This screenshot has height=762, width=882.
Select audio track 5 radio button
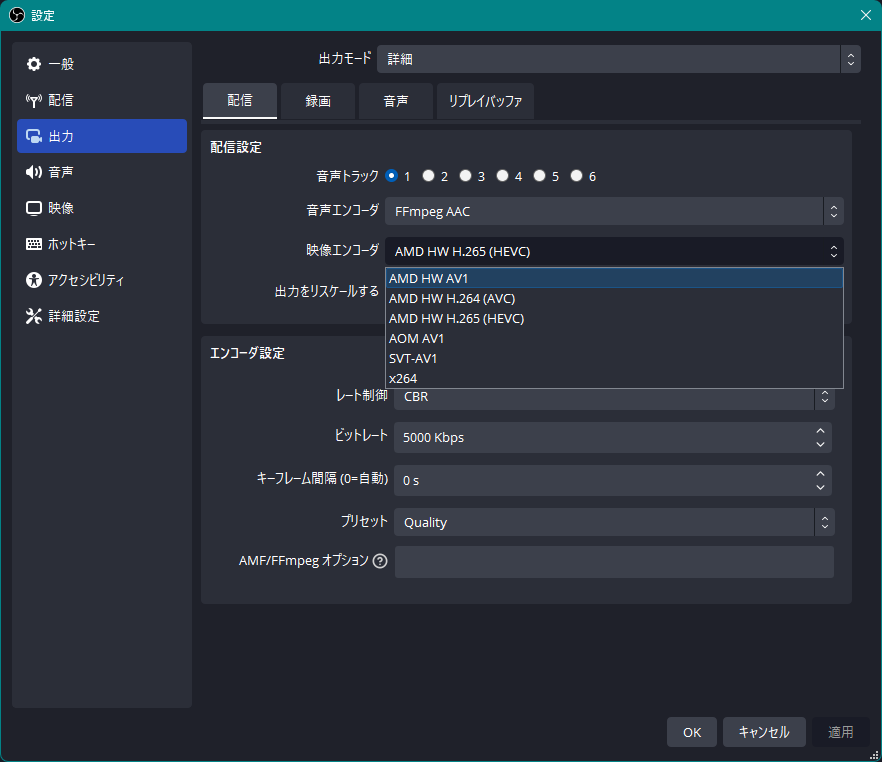coord(539,175)
